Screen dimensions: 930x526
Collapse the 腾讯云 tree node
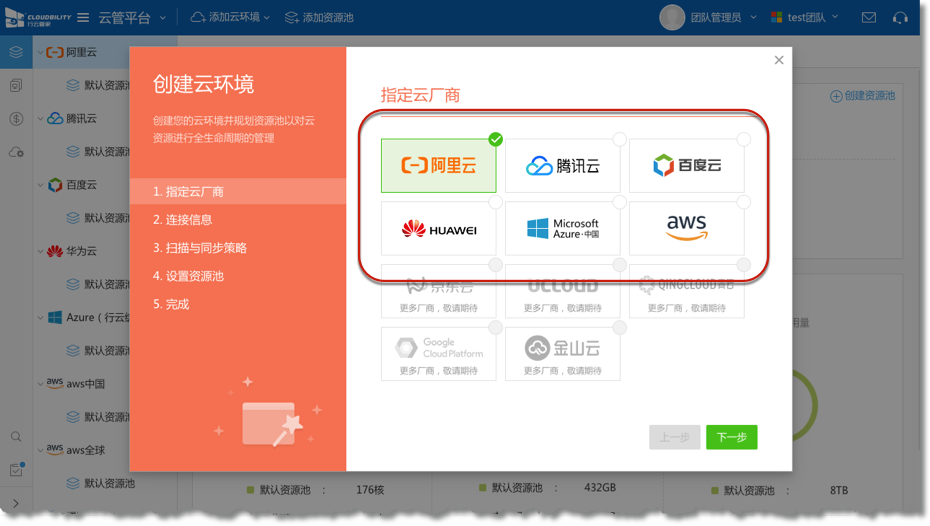[x=40, y=119]
